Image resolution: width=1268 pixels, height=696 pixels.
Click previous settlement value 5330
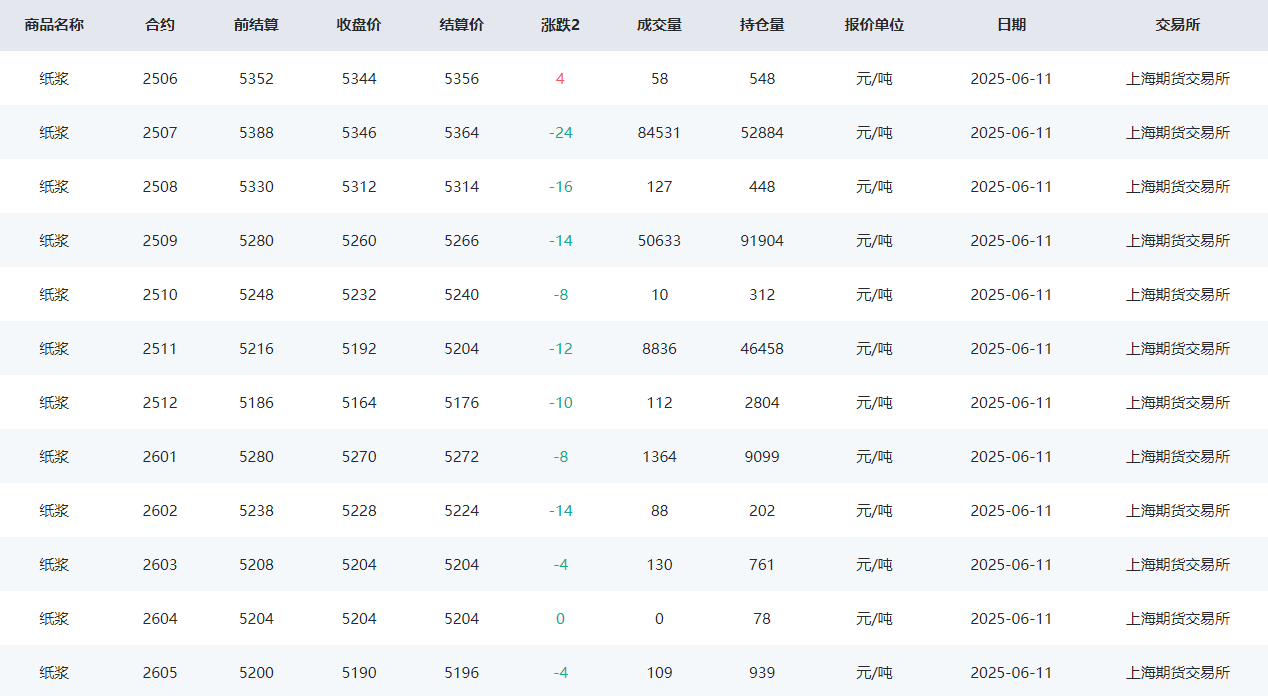pyautogui.click(x=256, y=187)
